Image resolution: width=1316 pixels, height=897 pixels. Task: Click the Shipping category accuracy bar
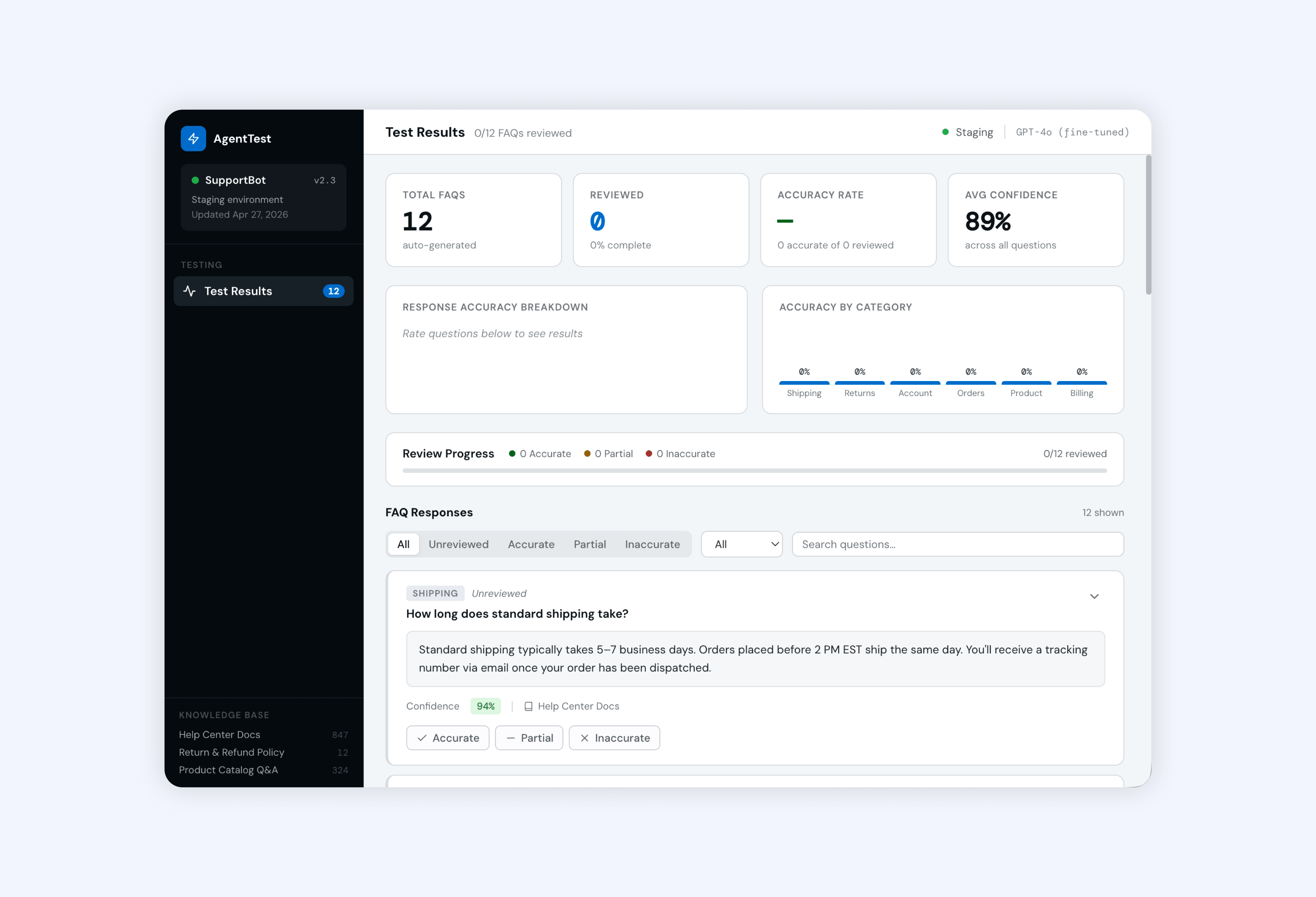[x=804, y=383]
